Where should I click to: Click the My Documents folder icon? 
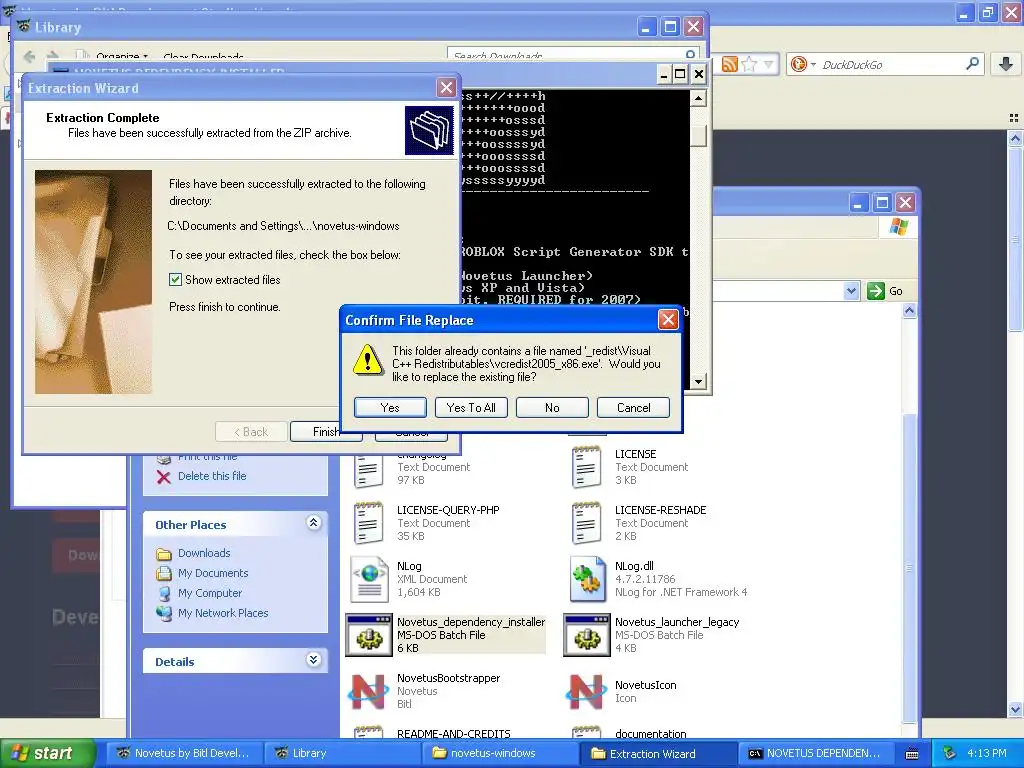click(x=164, y=573)
